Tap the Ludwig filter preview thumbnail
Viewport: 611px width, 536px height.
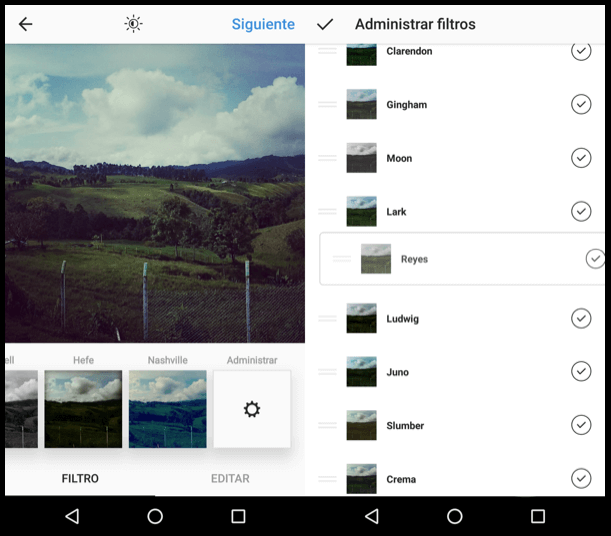coord(362,318)
